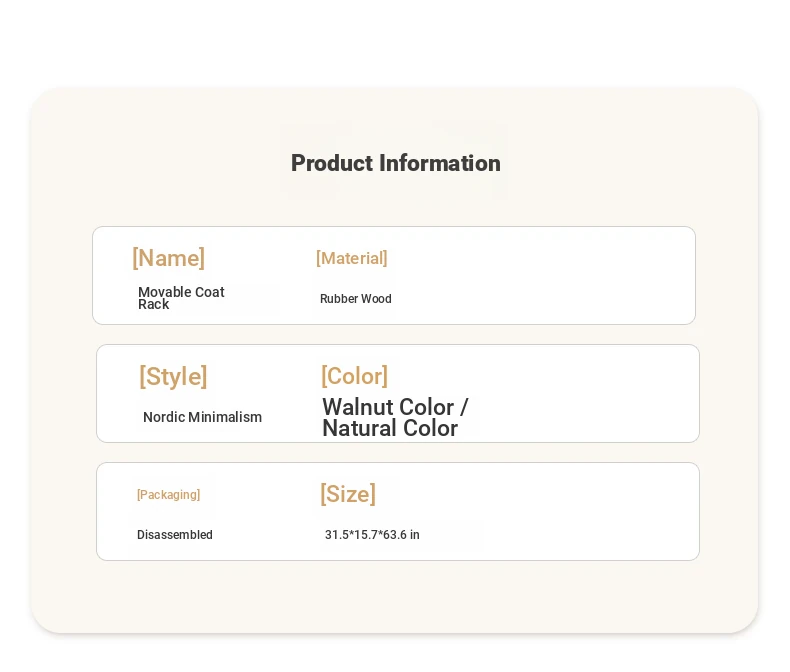Image resolution: width=790 pixels, height=672 pixels.
Task: Click the Product Information heading
Action: (396, 163)
